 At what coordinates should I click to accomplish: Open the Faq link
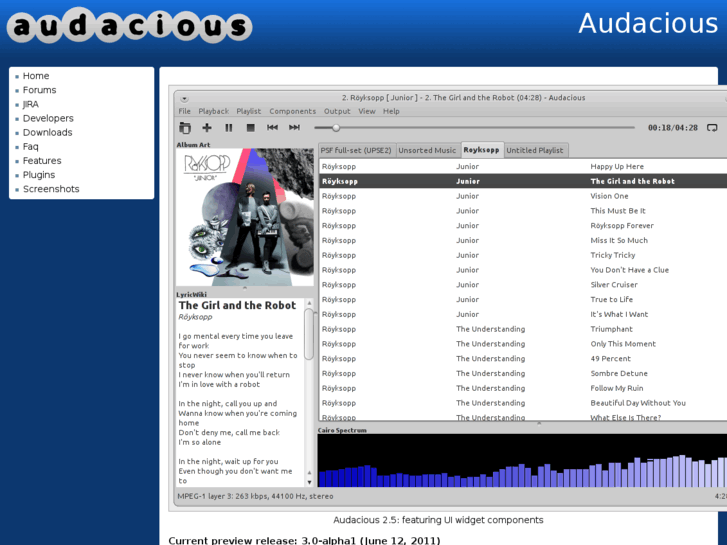click(x=31, y=147)
